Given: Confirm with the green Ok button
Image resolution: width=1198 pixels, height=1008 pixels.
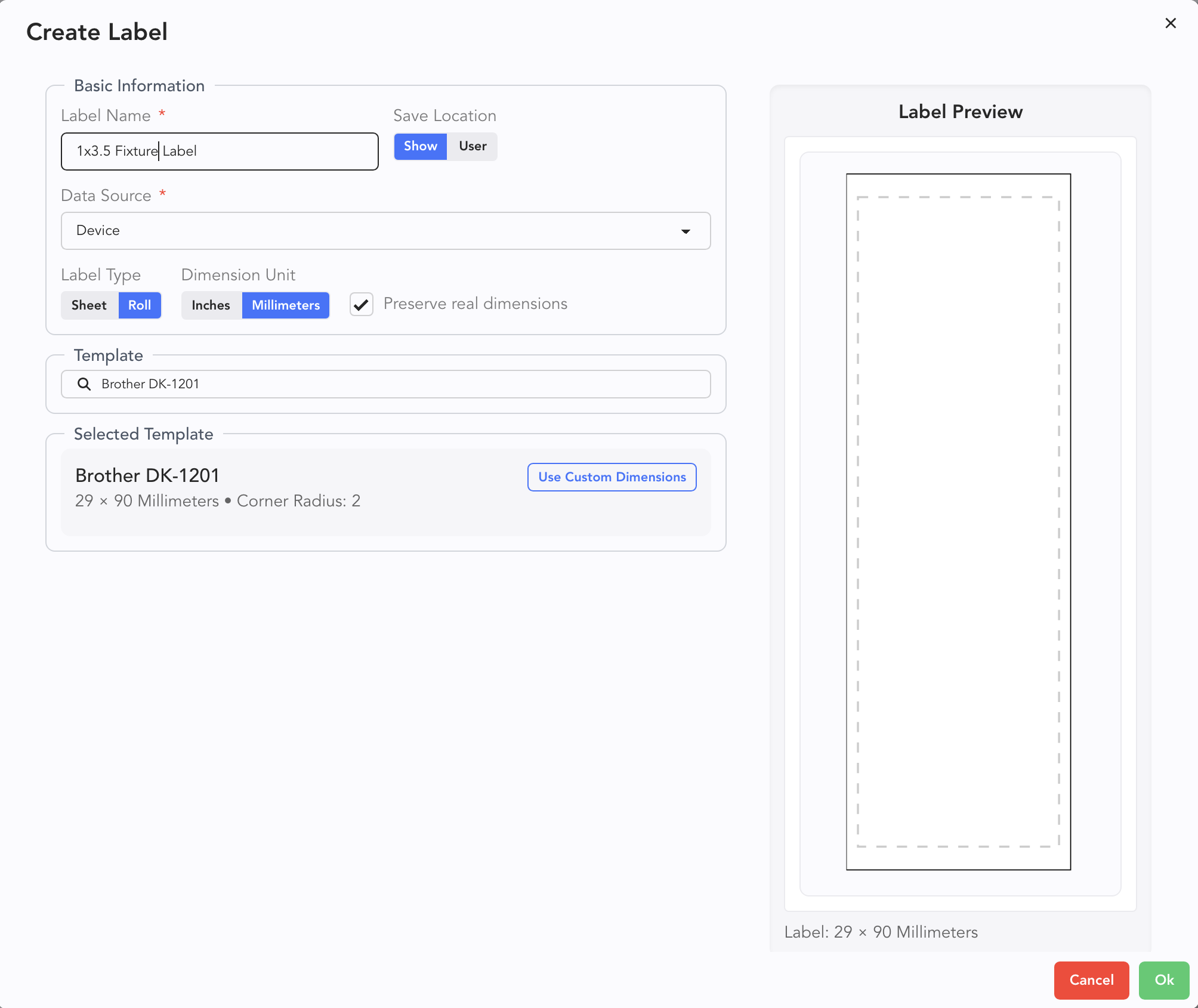Looking at the screenshot, I should click(x=1163, y=980).
